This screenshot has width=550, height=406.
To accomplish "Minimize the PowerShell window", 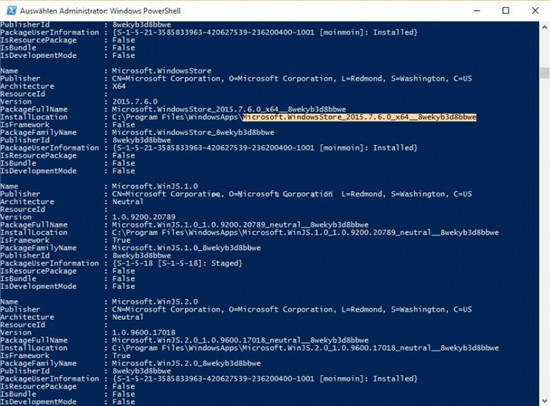I will 477,11.
